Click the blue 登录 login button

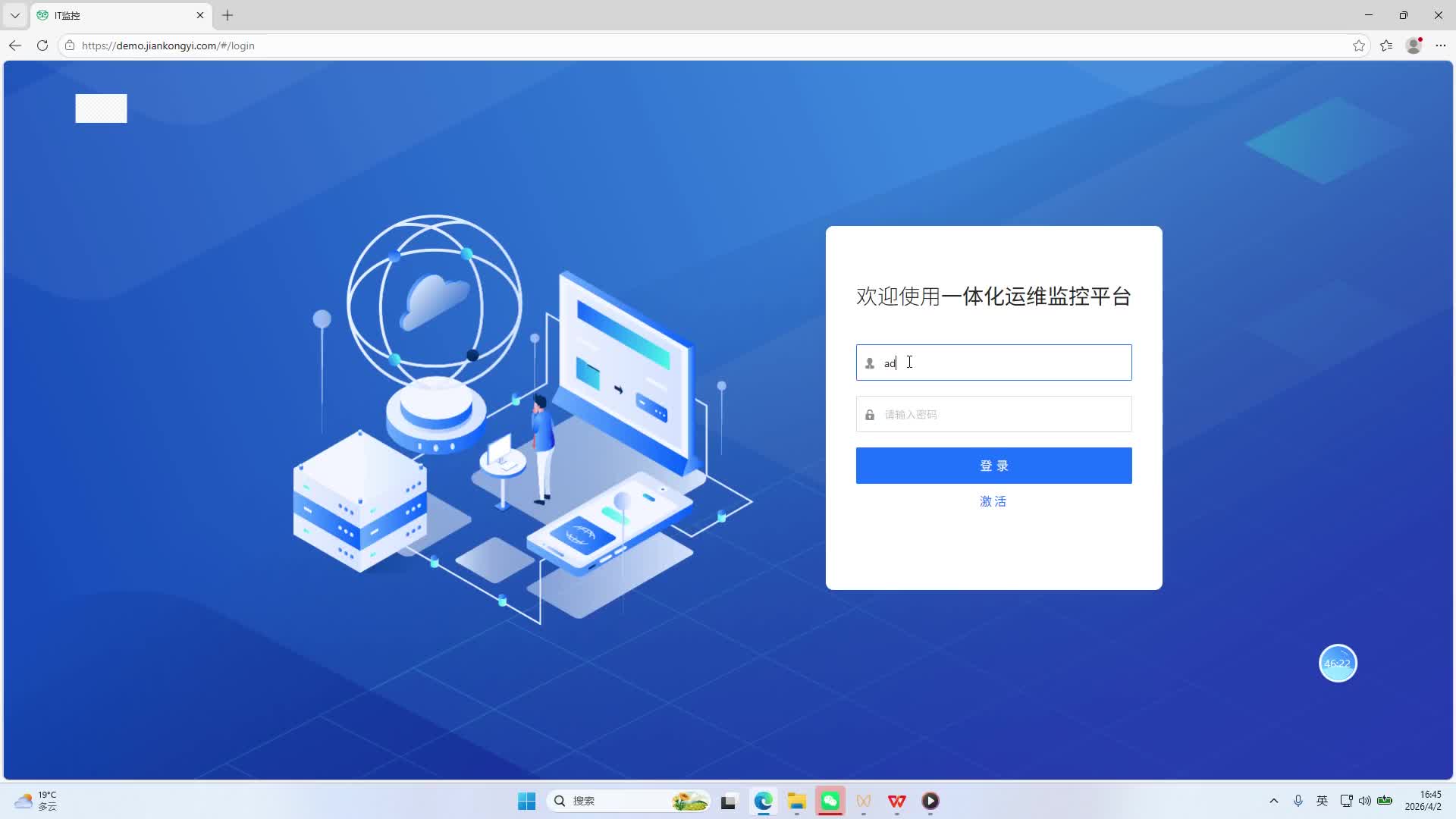coord(993,466)
